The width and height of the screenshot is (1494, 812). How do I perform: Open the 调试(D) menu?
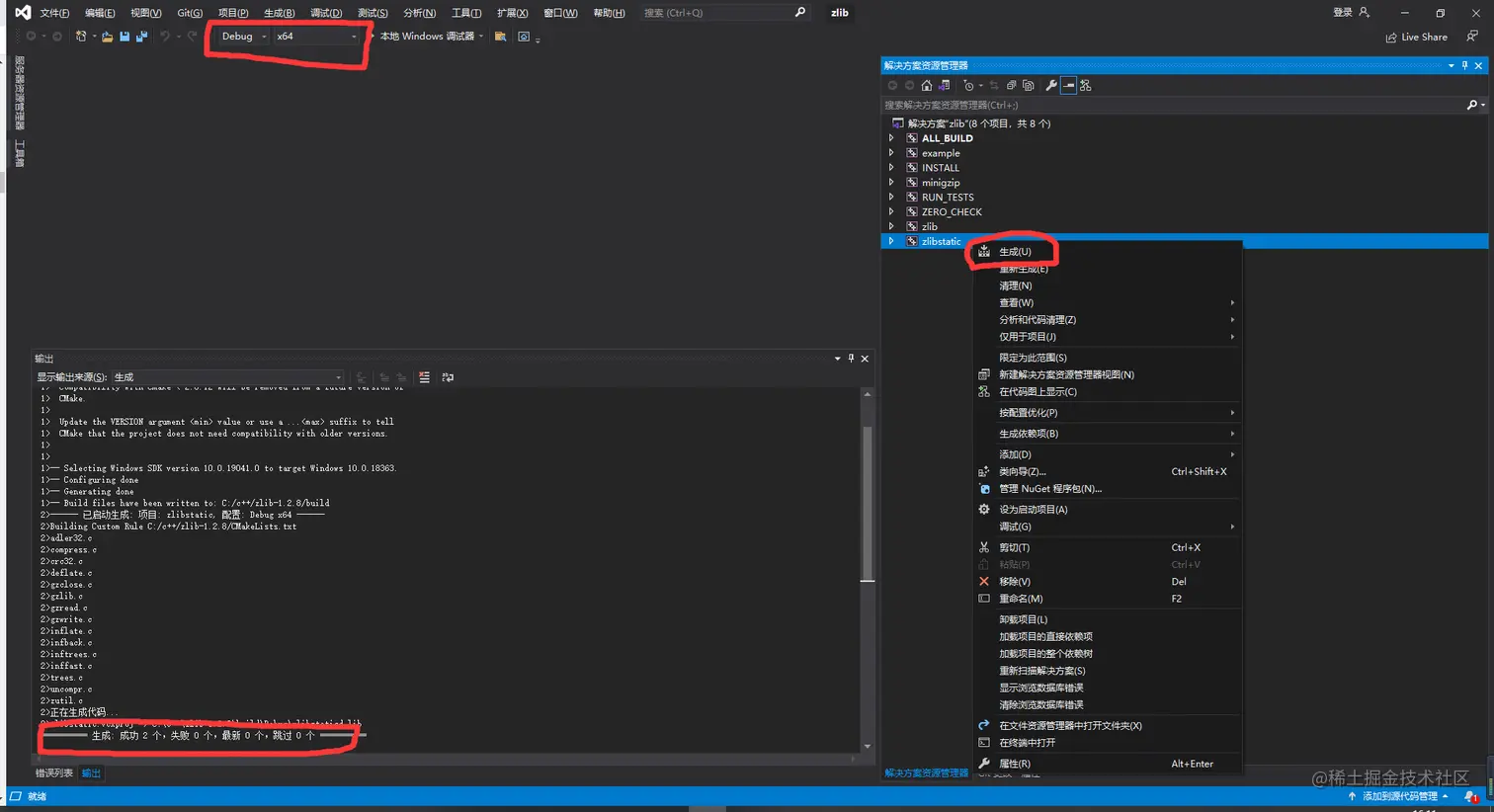(326, 13)
